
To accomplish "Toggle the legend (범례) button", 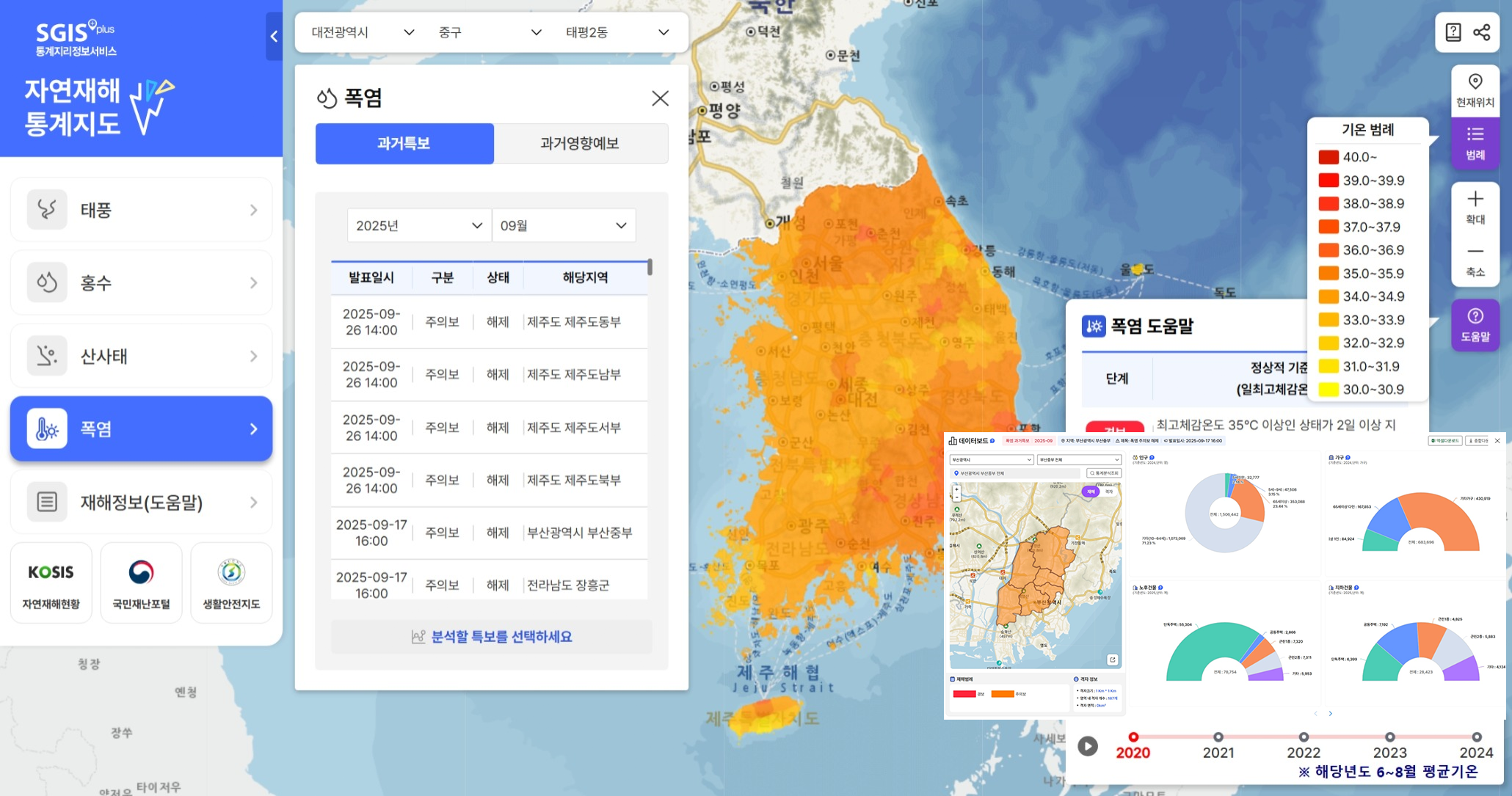I will [1475, 143].
